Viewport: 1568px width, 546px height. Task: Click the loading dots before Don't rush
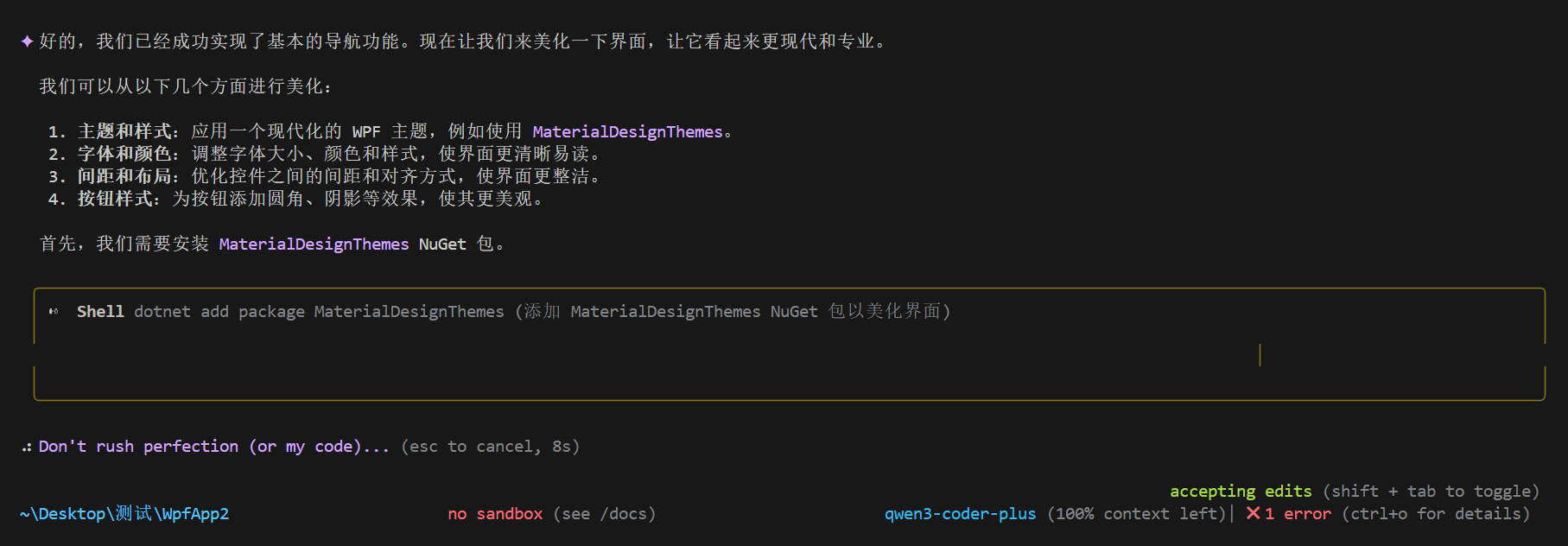tap(27, 447)
